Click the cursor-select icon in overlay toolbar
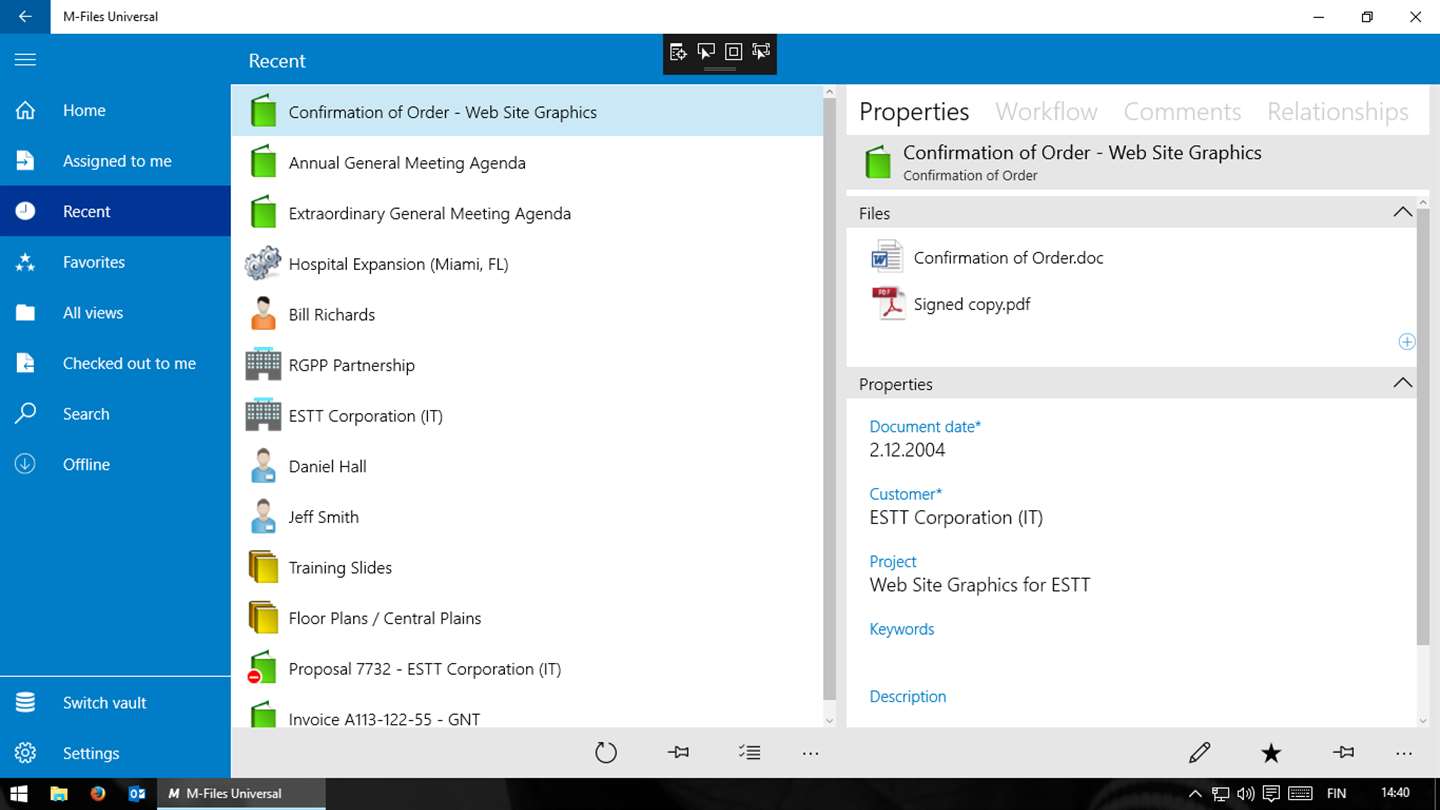Image resolution: width=1440 pixels, height=810 pixels. click(x=706, y=52)
